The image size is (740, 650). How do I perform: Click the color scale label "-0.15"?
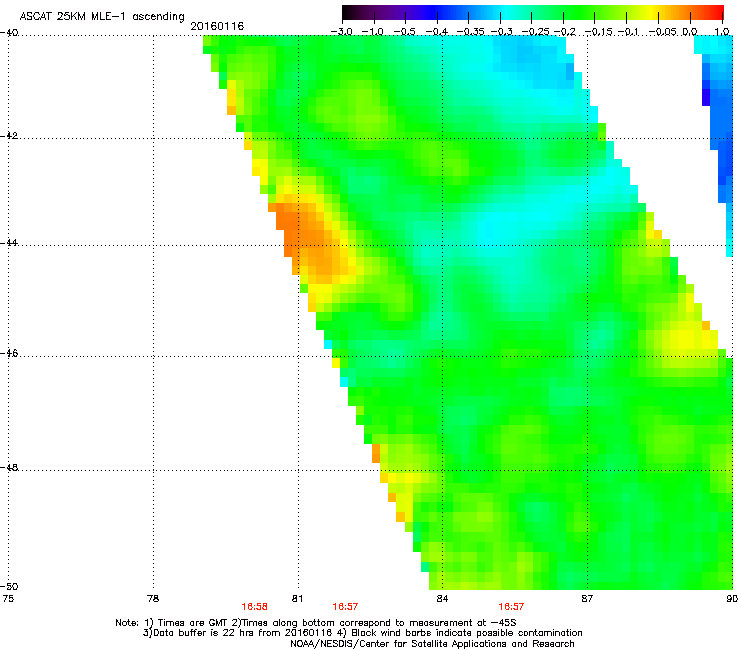[x=598, y=32]
